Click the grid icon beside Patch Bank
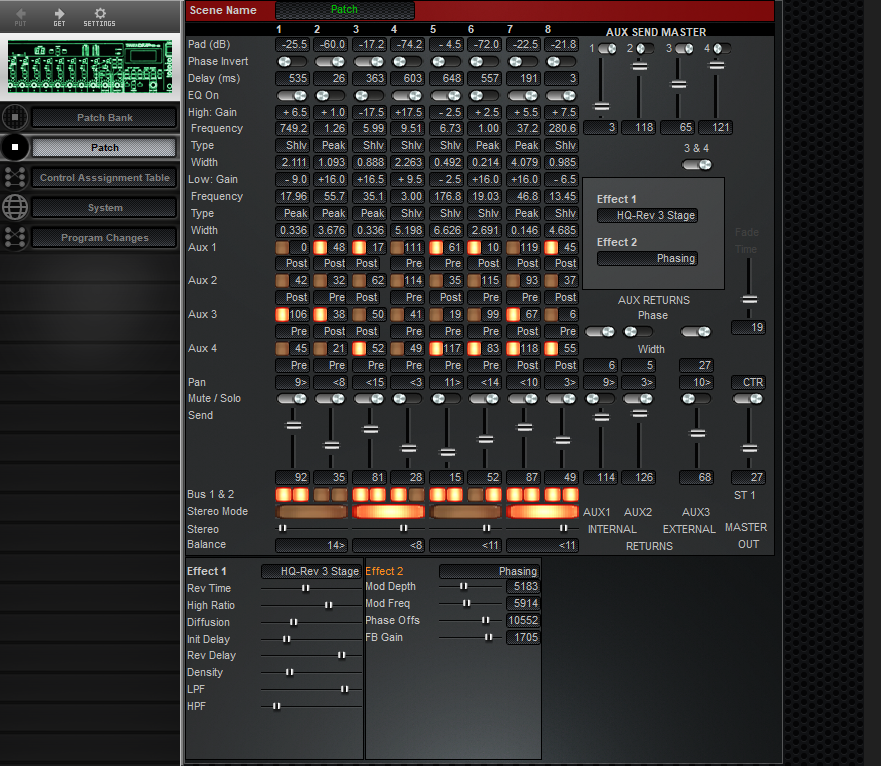This screenshot has width=881, height=766. (x=14, y=117)
